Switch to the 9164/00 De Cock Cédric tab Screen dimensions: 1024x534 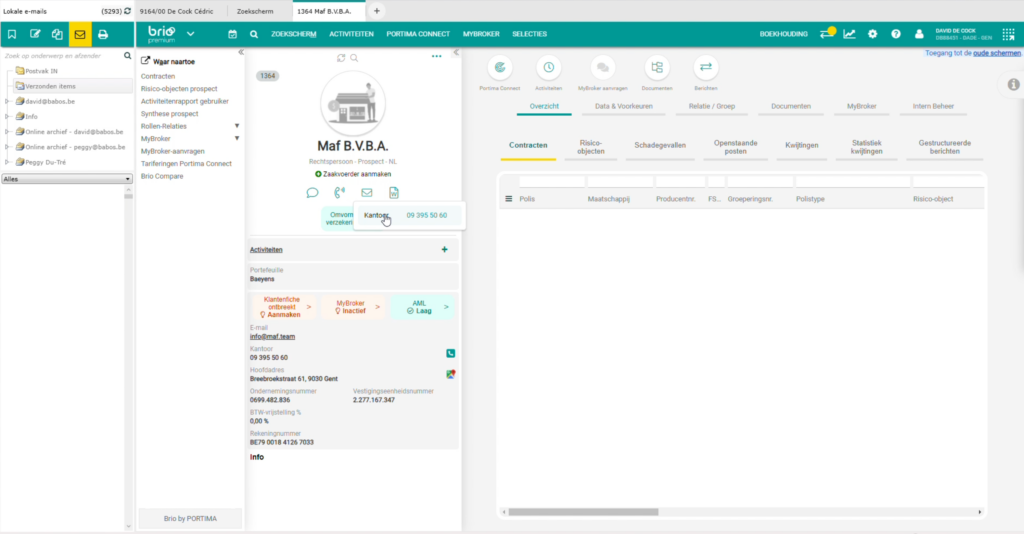(176, 11)
